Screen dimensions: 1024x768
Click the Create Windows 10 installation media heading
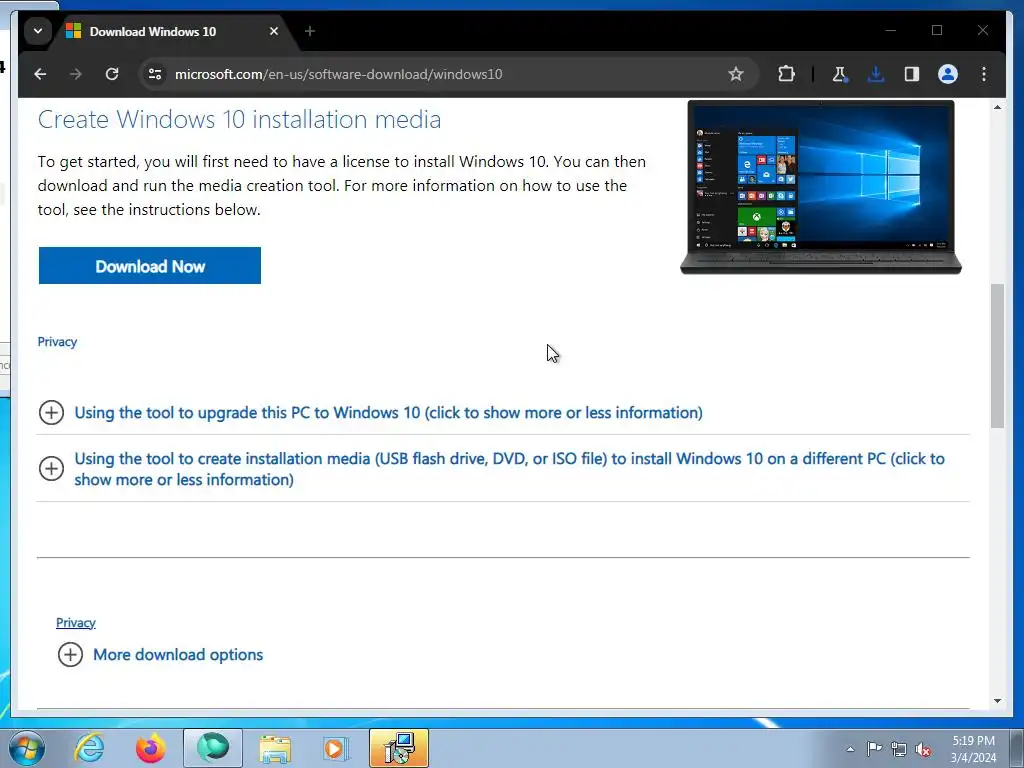point(239,120)
